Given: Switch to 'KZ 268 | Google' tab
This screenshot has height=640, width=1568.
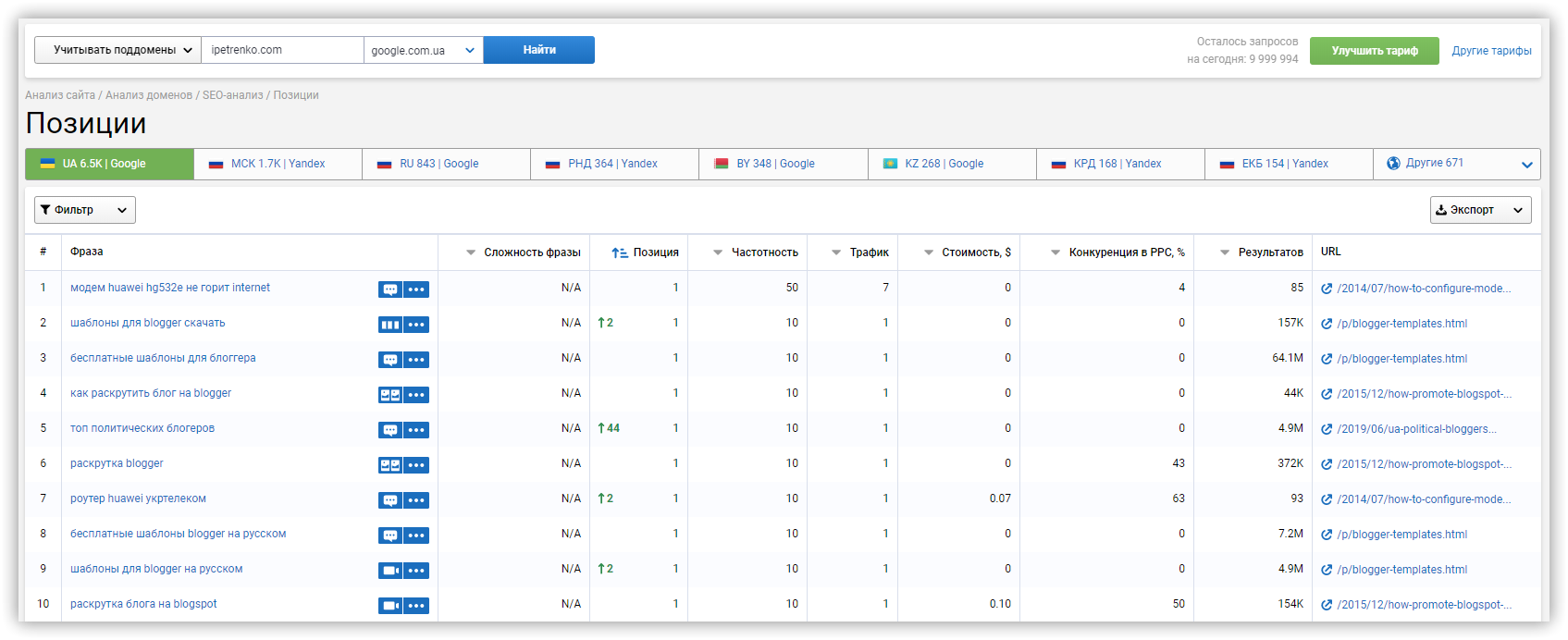Looking at the screenshot, I should (953, 164).
